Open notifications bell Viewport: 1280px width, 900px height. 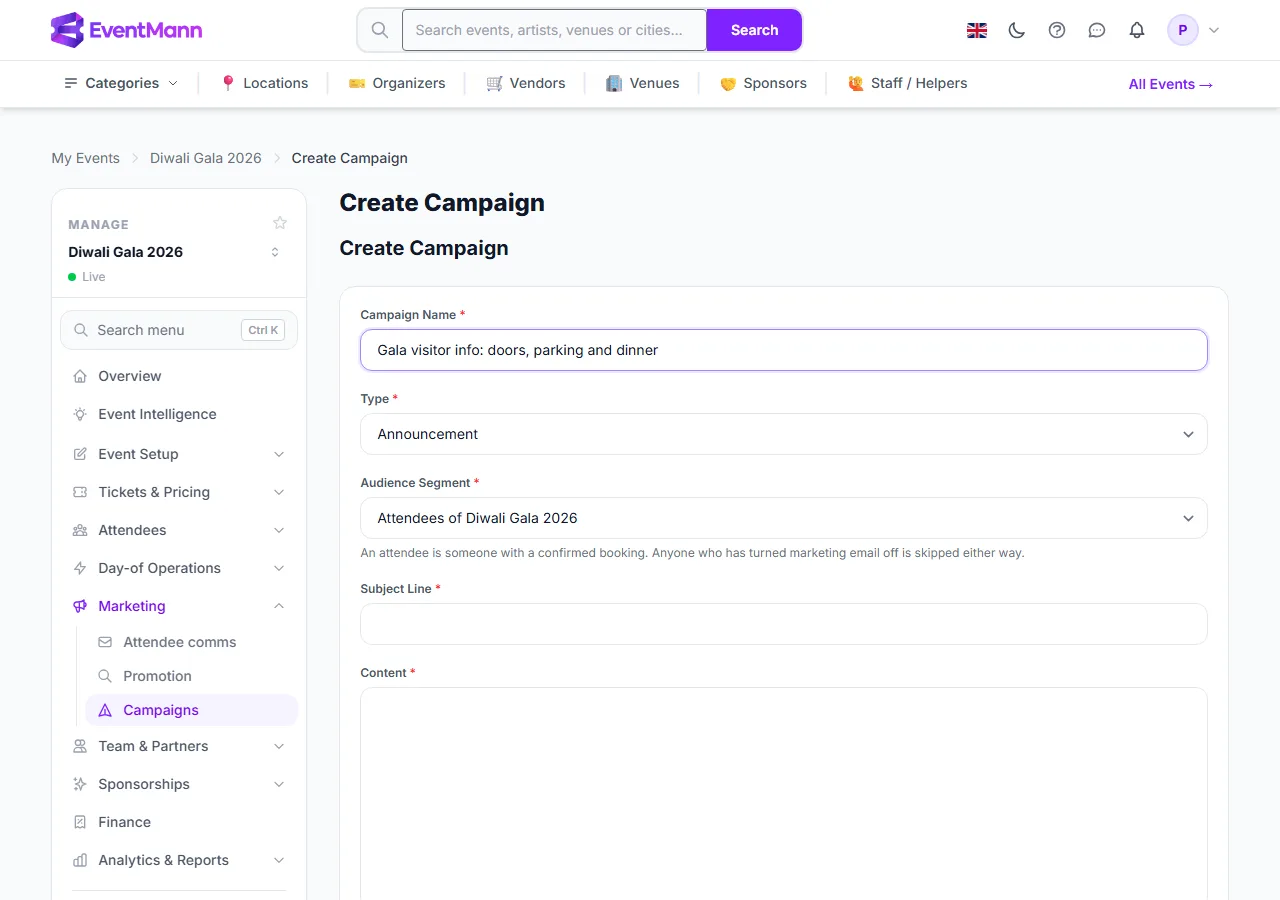[1137, 30]
